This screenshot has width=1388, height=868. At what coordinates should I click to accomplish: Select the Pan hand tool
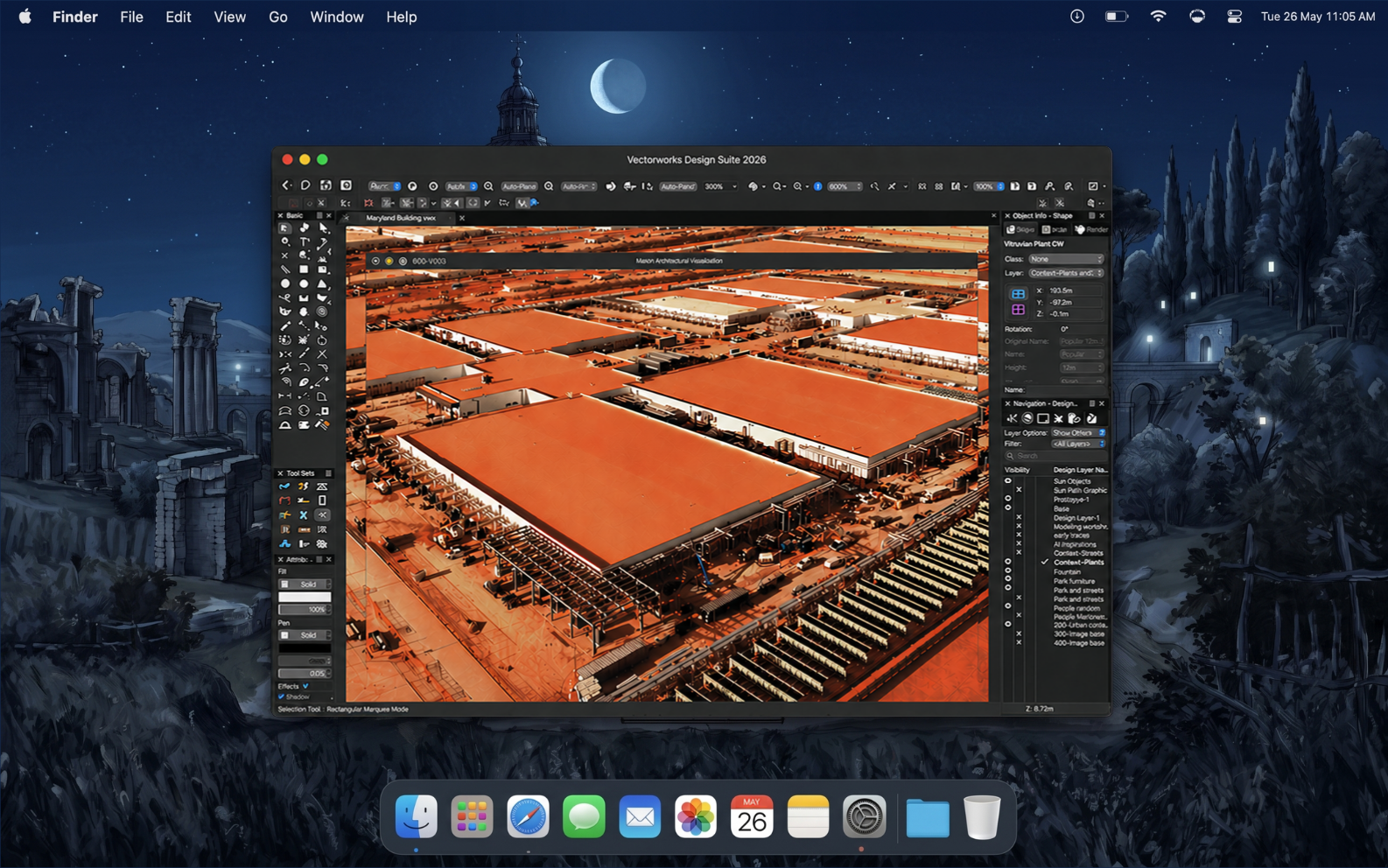[x=304, y=227]
